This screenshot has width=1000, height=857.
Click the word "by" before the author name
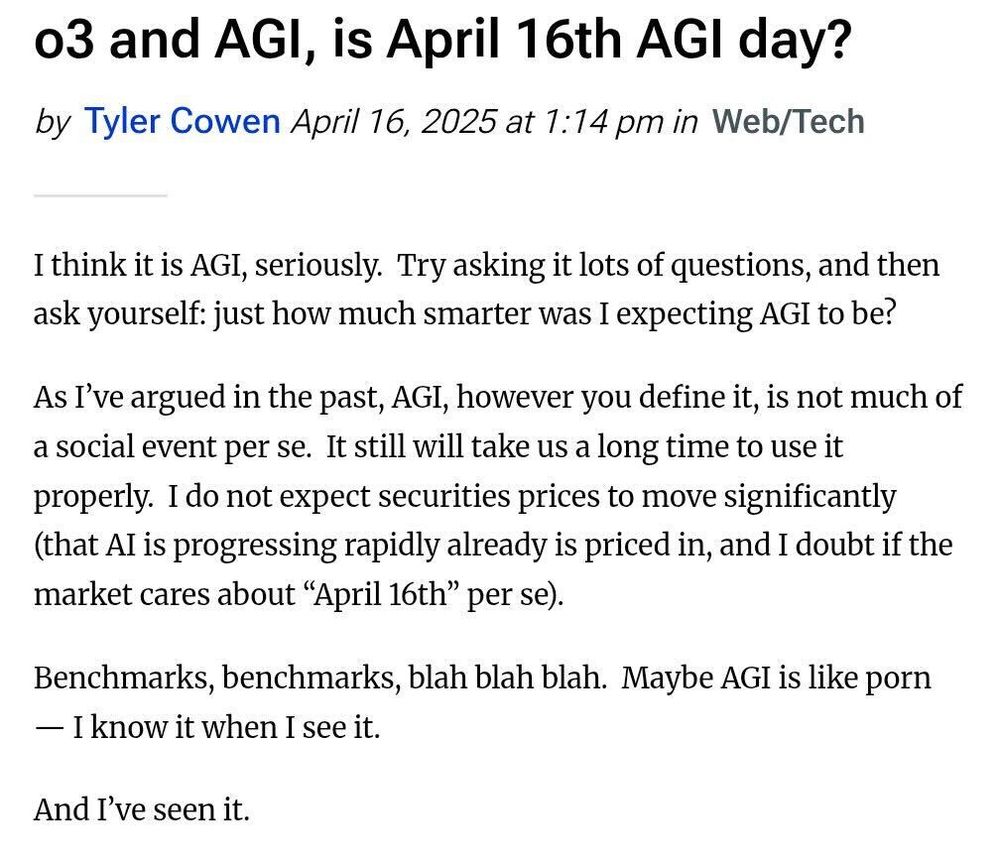point(53,122)
